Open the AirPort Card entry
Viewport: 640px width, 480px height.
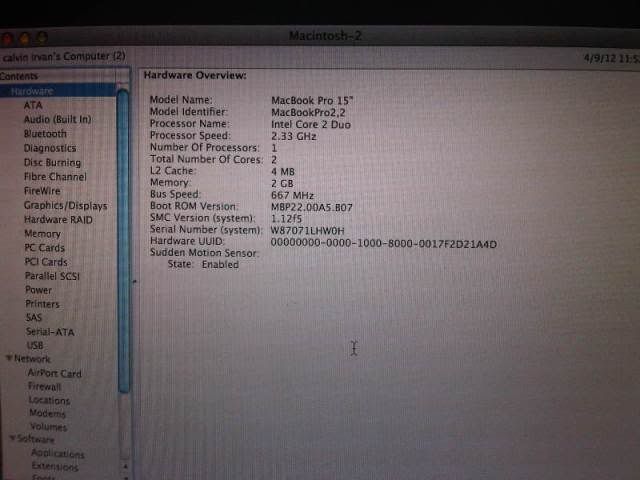click(54, 373)
